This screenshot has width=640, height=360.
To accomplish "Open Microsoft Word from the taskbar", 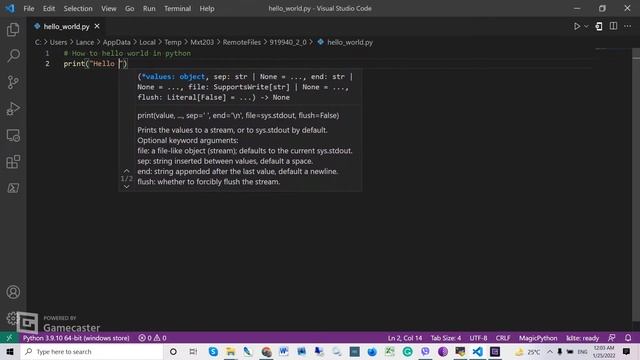I will [x=284, y=351].
